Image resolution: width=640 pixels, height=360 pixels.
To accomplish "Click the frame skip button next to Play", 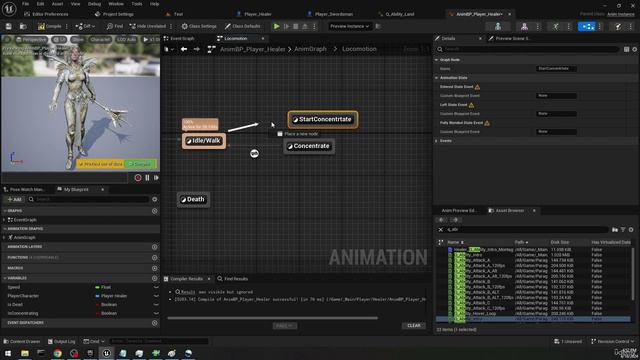I will click(x=287, y=26).
